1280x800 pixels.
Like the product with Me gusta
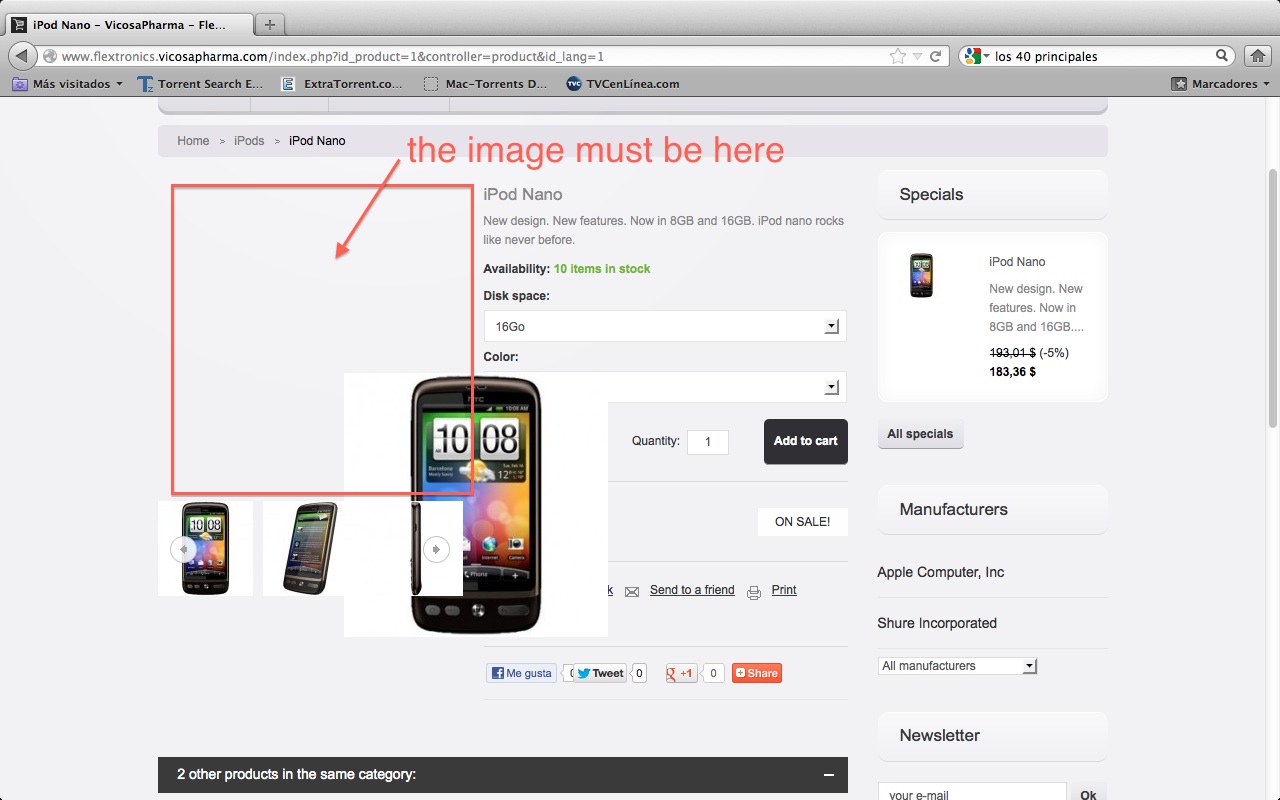point(521,673)
